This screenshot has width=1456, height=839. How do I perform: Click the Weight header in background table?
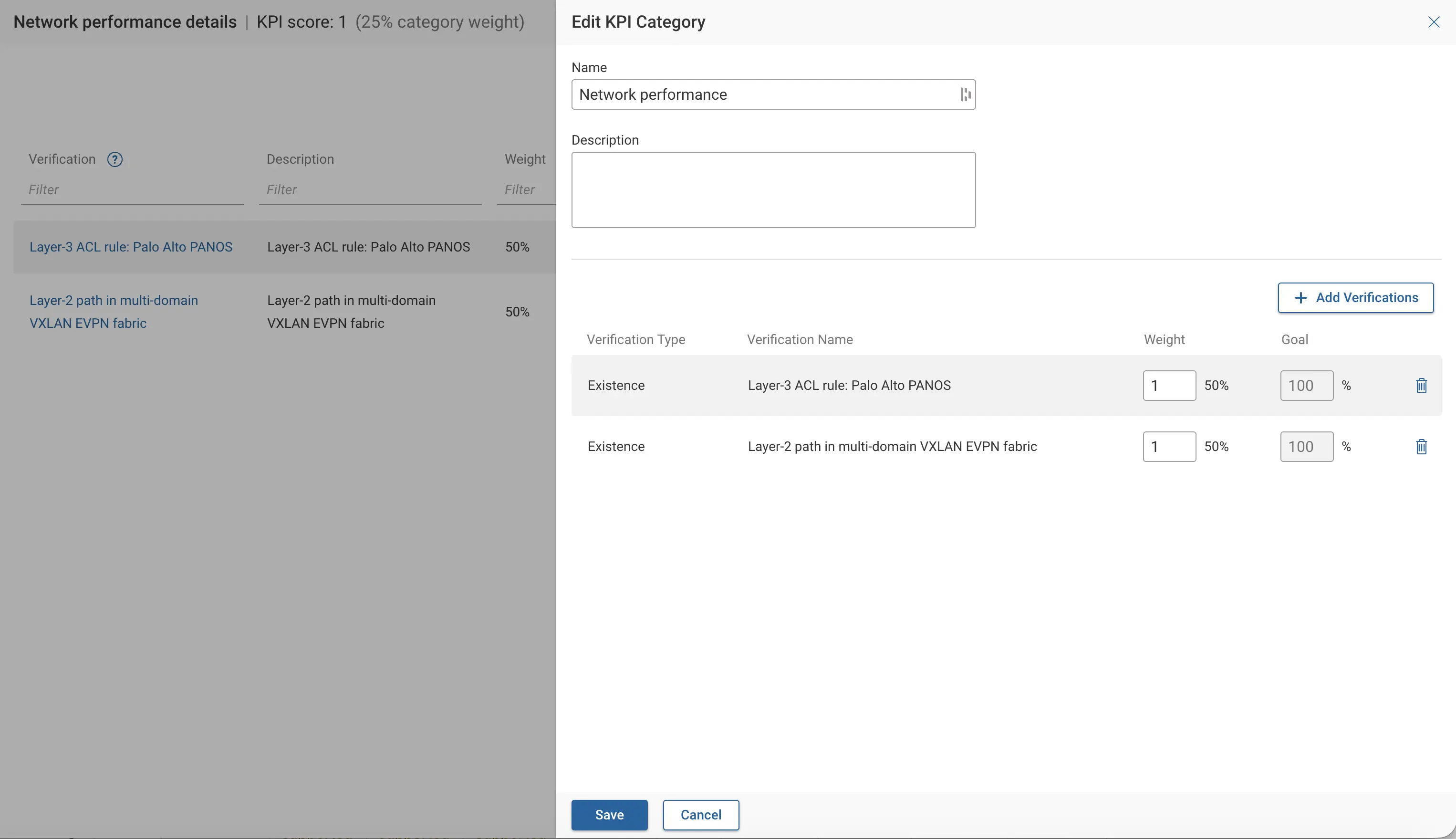(525, 159)
